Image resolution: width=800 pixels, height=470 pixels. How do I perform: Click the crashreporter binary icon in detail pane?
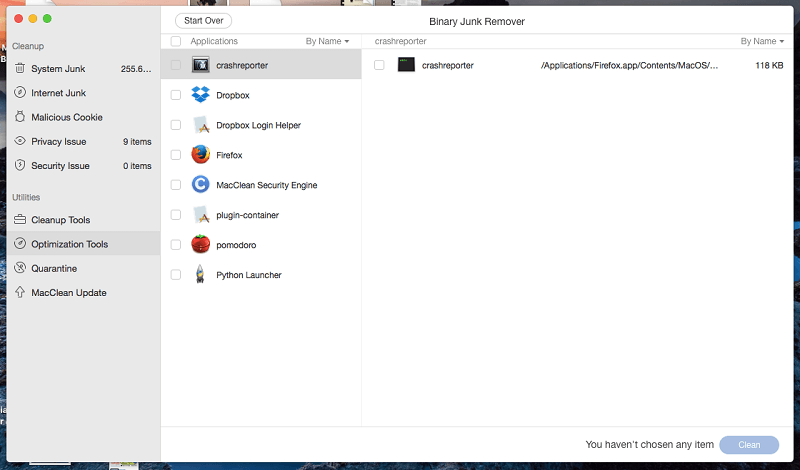coord(406,65)
